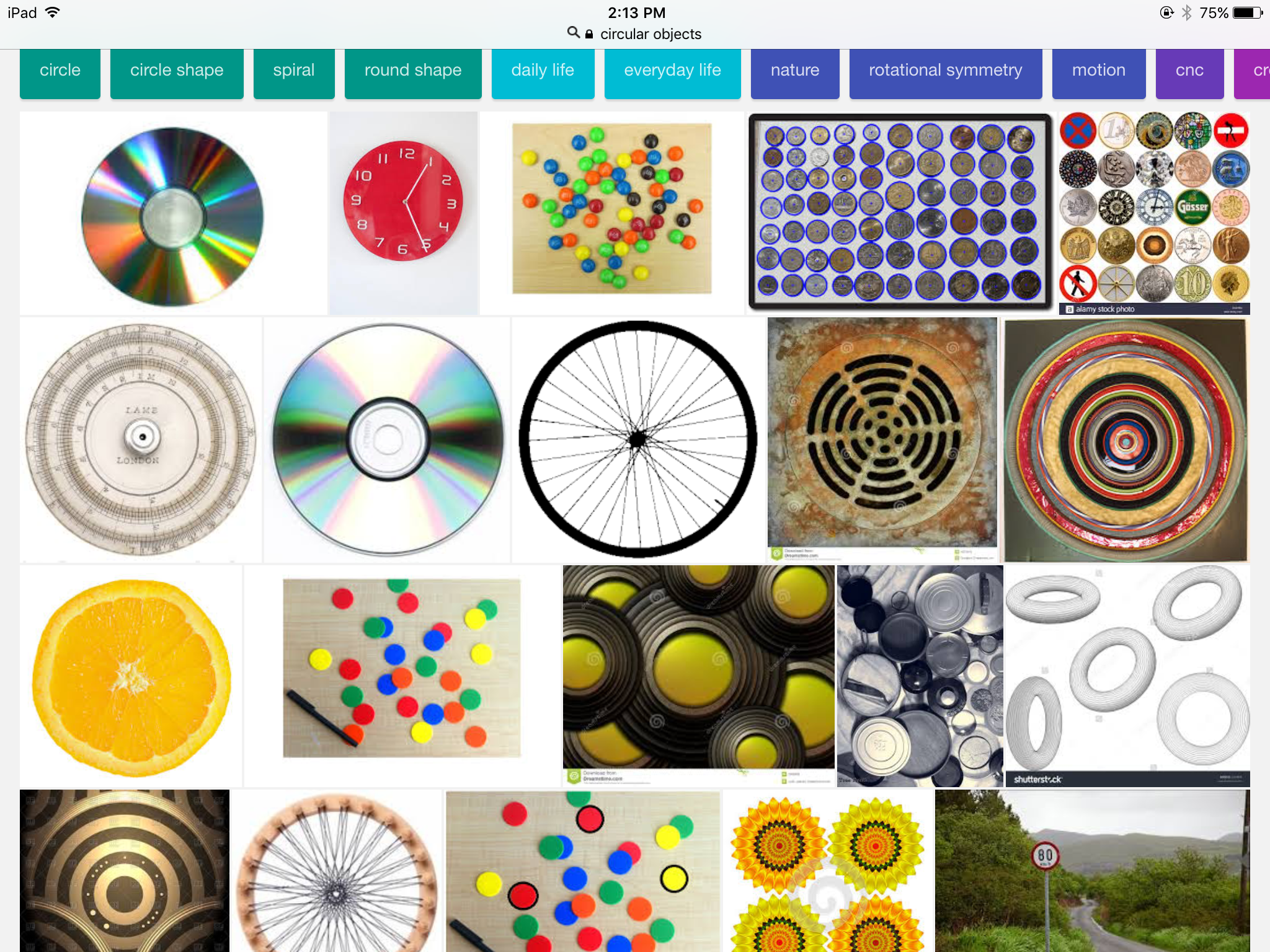1270x952 pixels.
Task: Tap the 'circular objects' address field
Action: click(651, 34)
